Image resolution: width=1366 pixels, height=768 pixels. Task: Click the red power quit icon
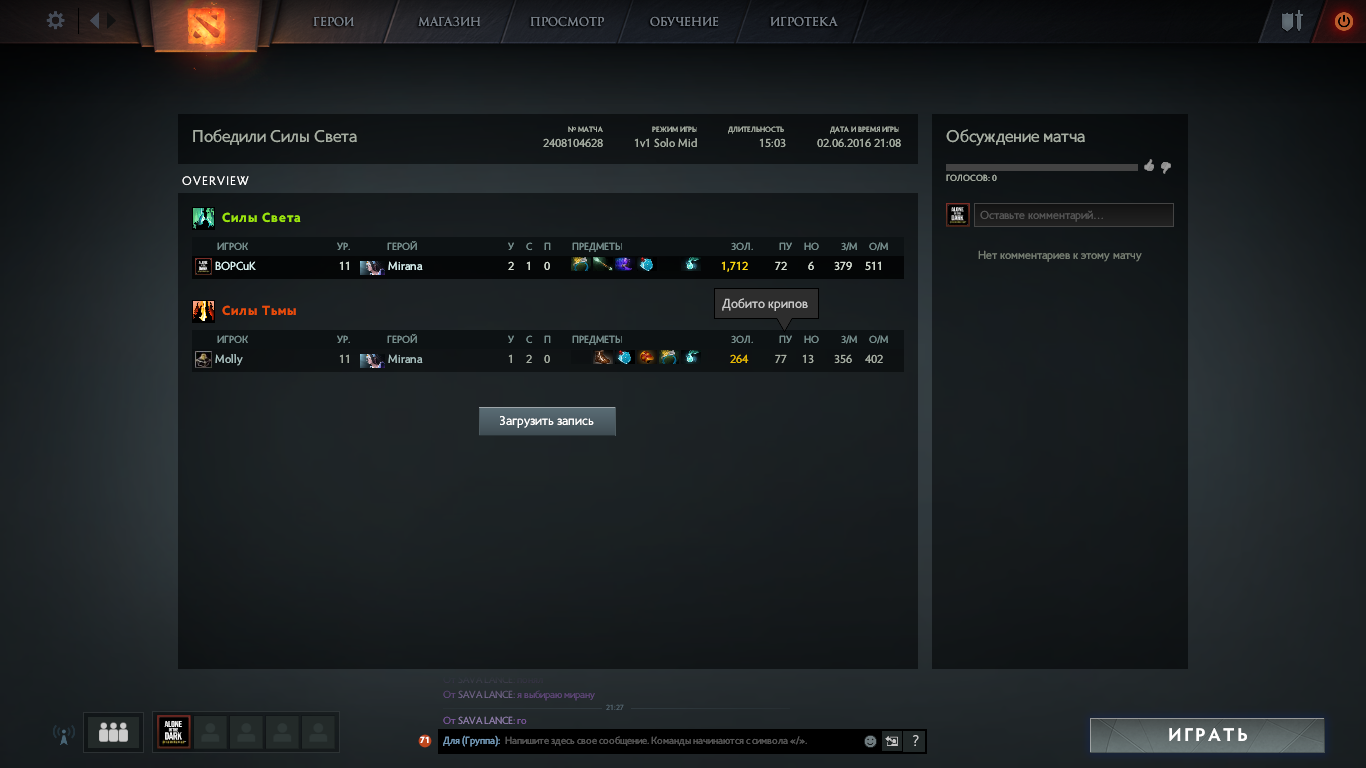1343,21
